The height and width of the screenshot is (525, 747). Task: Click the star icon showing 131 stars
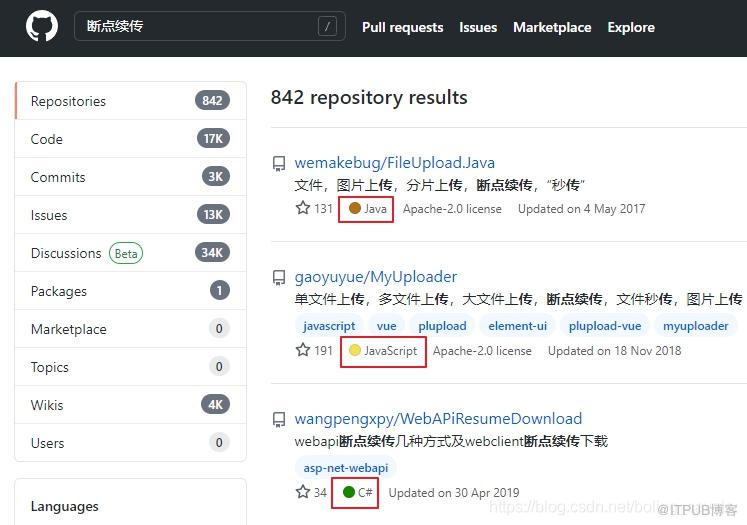pos(303,208)
